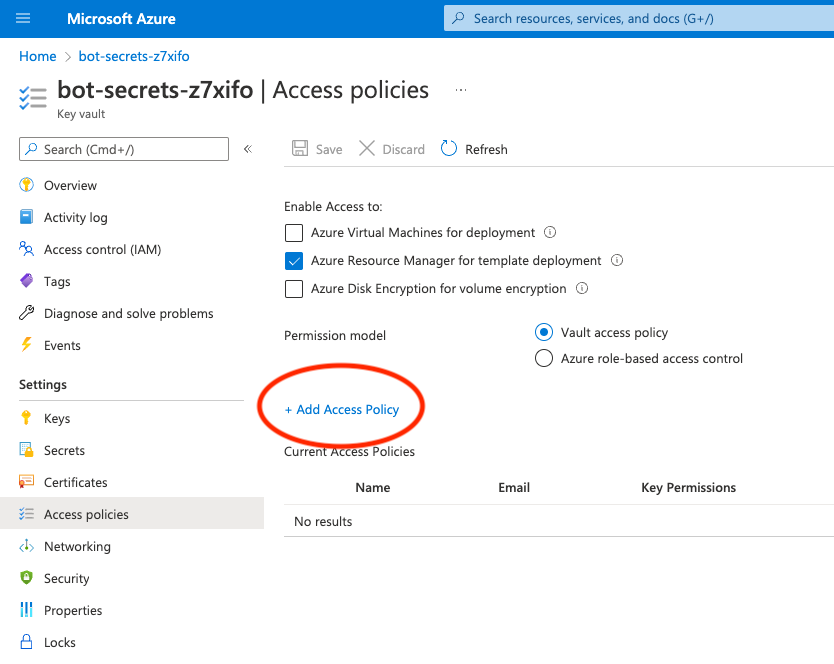834x664 pixels.
Task: Select Vault access policy radio button
Action: click(544, 333)
